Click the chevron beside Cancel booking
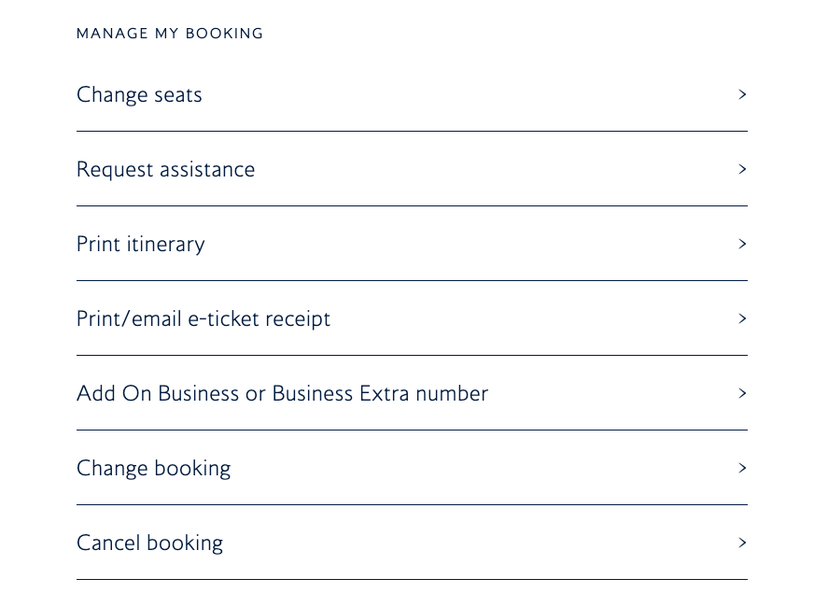Image resolution: width=828 pixels, height=607 pixels. pyautogui.click(x=743, y=543)
